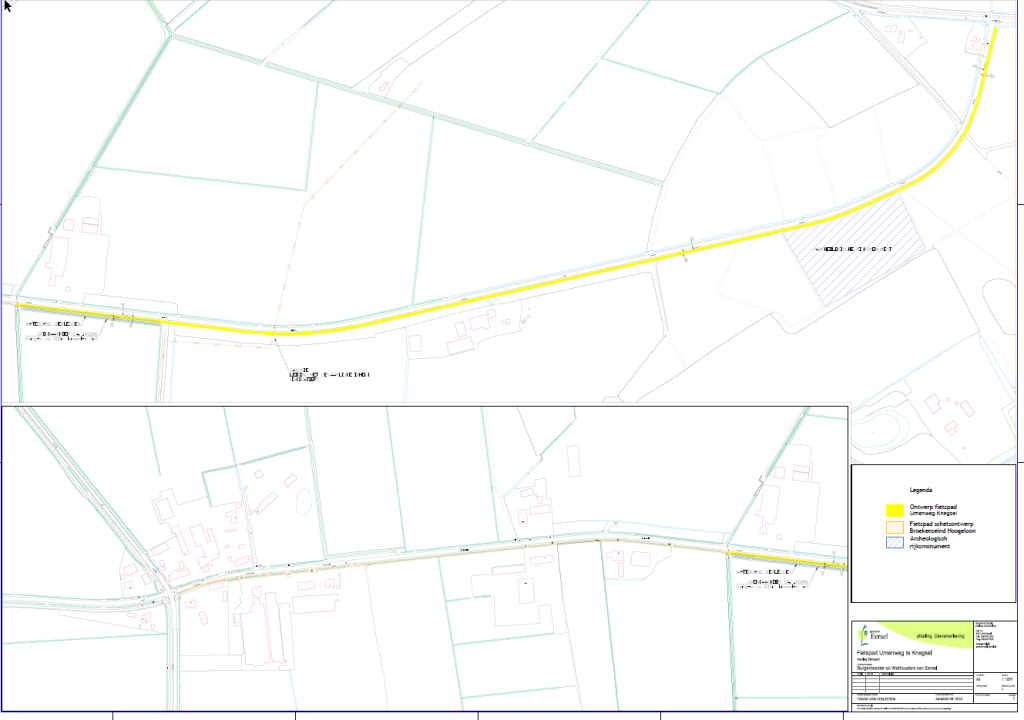1024x720 pixels.
Task: Select the text label inside the hatched monument area
Action: tap(852, 249)
